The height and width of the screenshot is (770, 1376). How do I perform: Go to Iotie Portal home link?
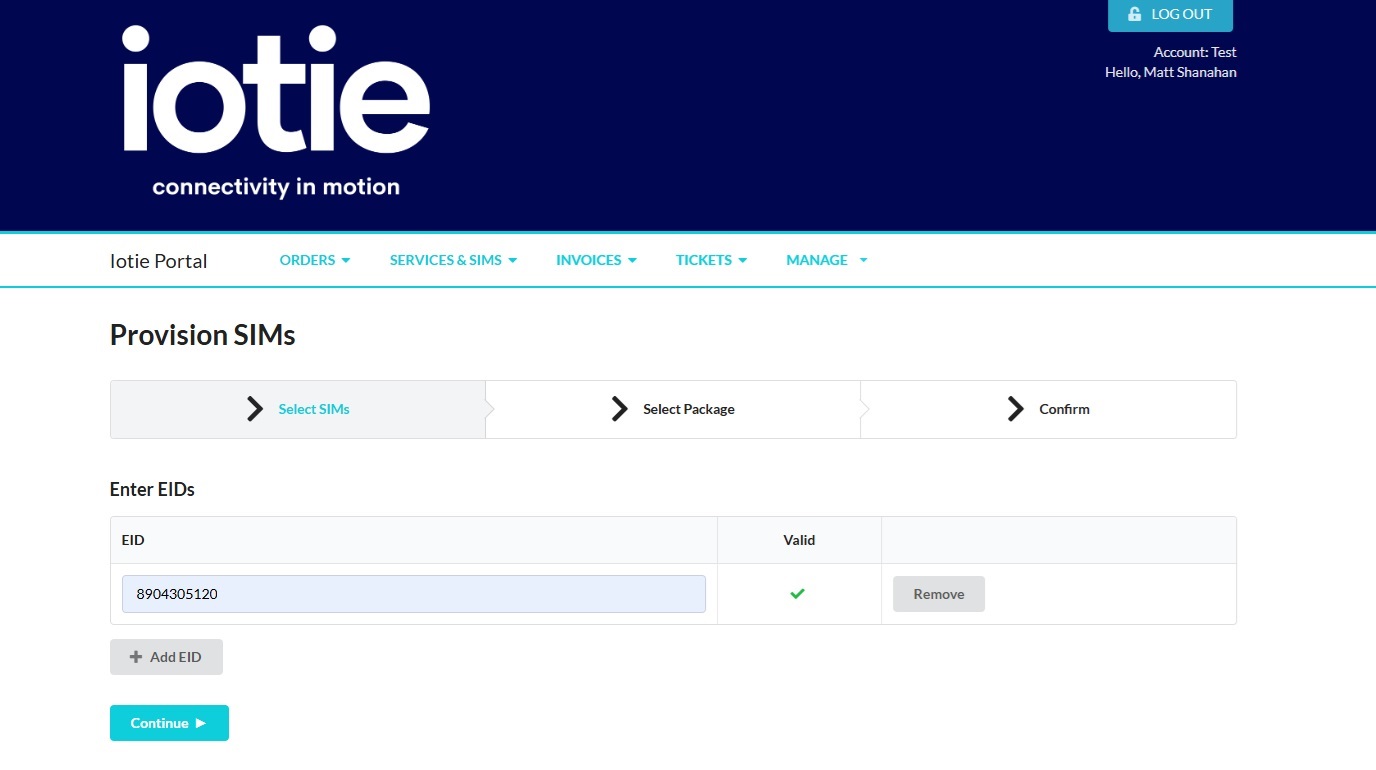(158, 261)
